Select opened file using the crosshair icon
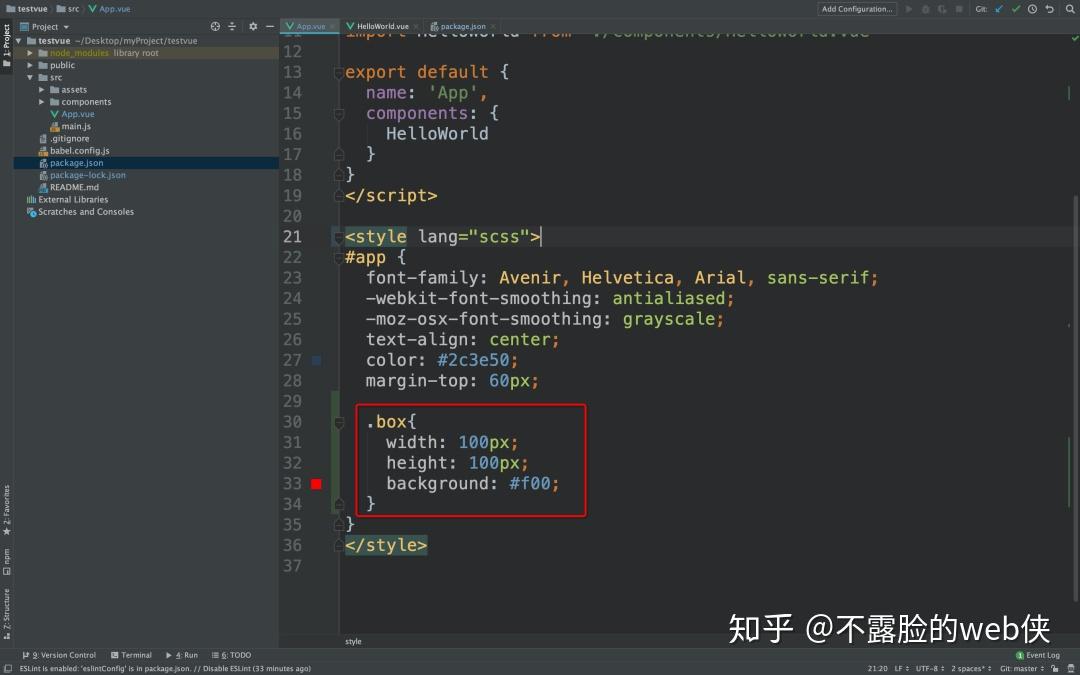 (x=215, y=27)
